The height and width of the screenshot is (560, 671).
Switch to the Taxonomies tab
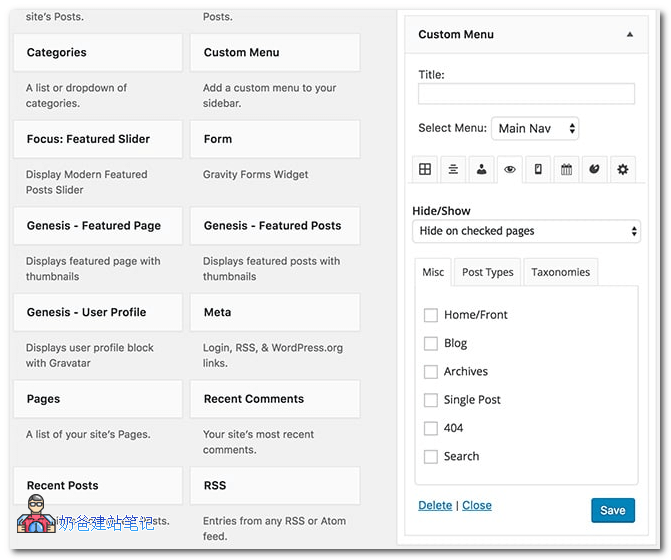(x=561, y=272)
